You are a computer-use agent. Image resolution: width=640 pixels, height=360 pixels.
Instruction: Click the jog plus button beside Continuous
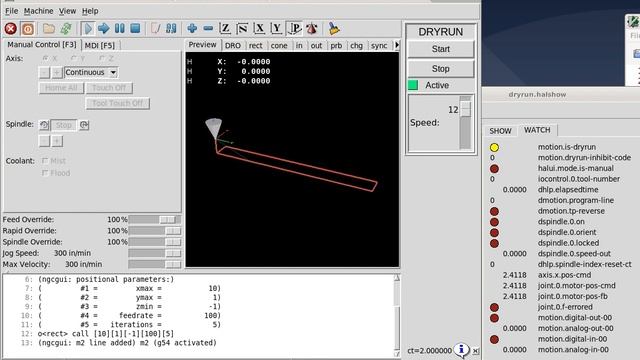coord(57,73)
